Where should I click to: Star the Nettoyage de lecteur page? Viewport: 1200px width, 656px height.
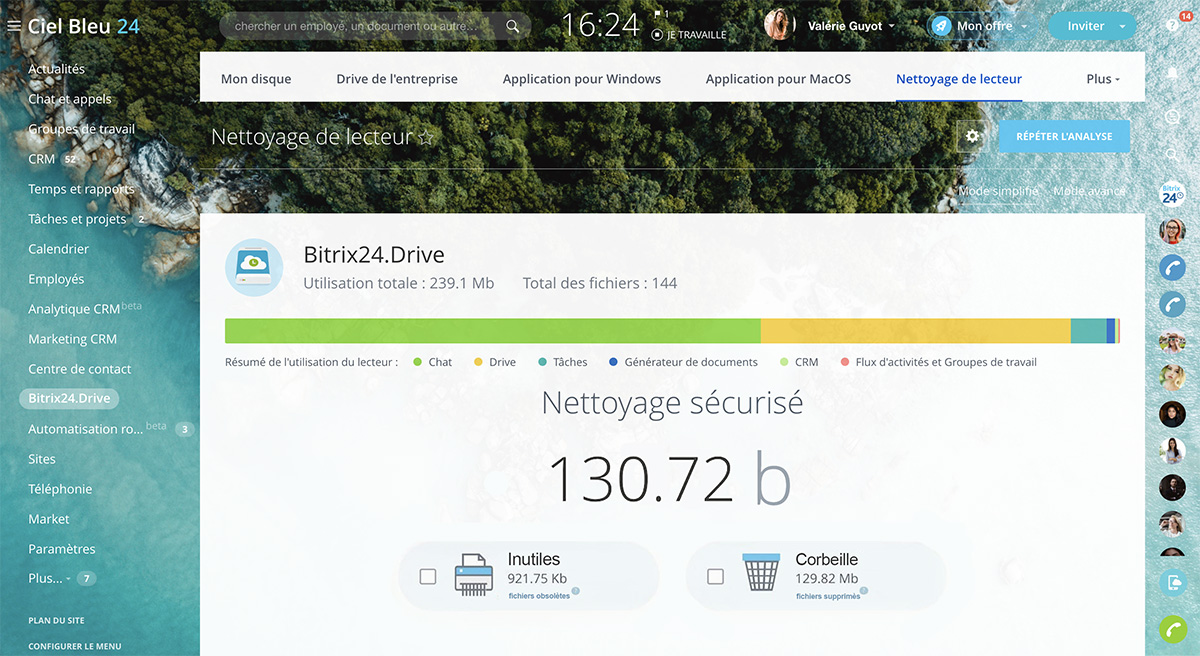(x=427, y=137)
